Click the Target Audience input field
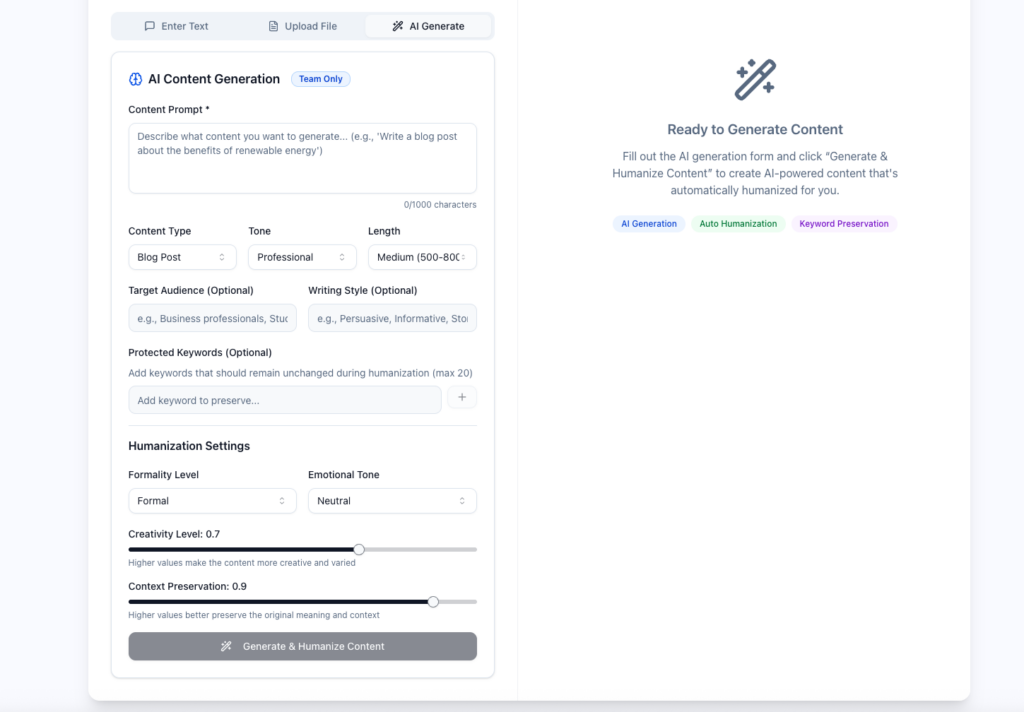 (x=212, y=319)
